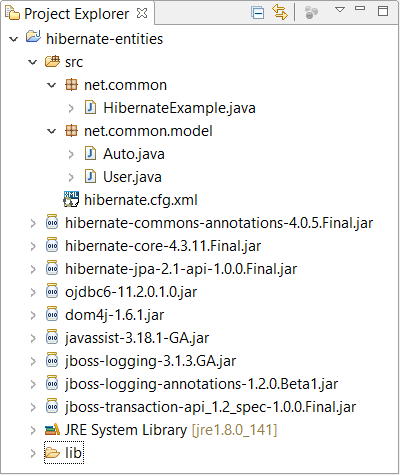This screenshot has height=475, width=400.
Task: Expand HibernateExample.java file node
Action: (71, 108)
